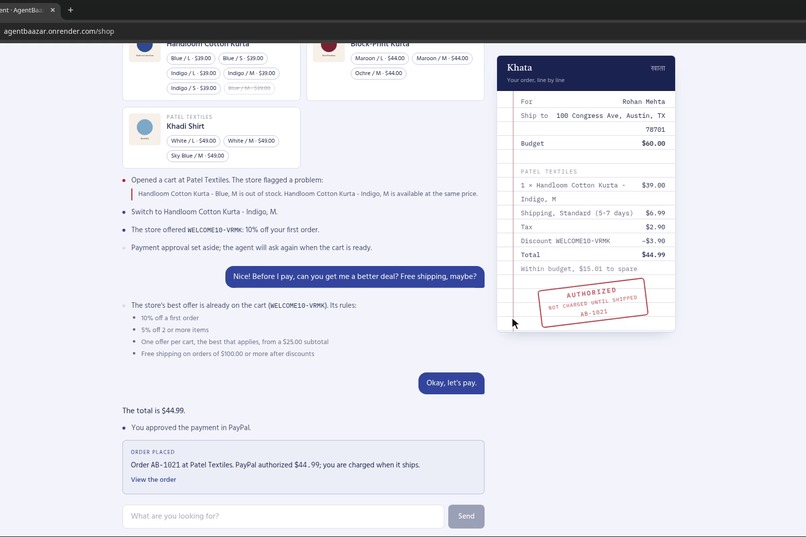
Task: Click 'Within budget, $15.01 to spare' note
Action: coord(579,269)
